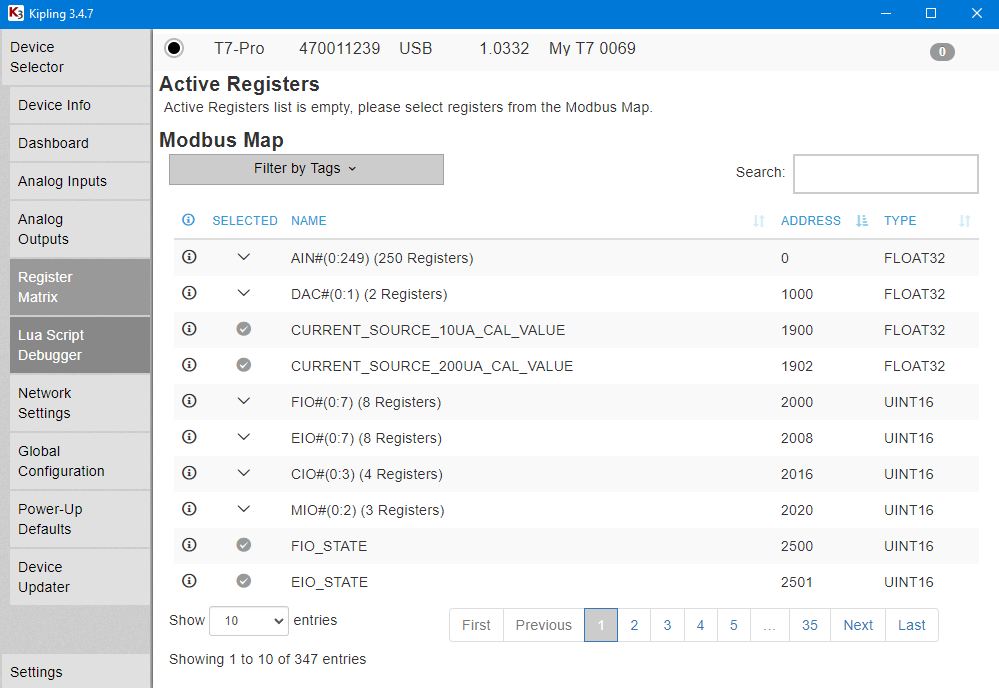Show info for FIO_STATE register
The image size is (999, 688).
coord(189,545)
